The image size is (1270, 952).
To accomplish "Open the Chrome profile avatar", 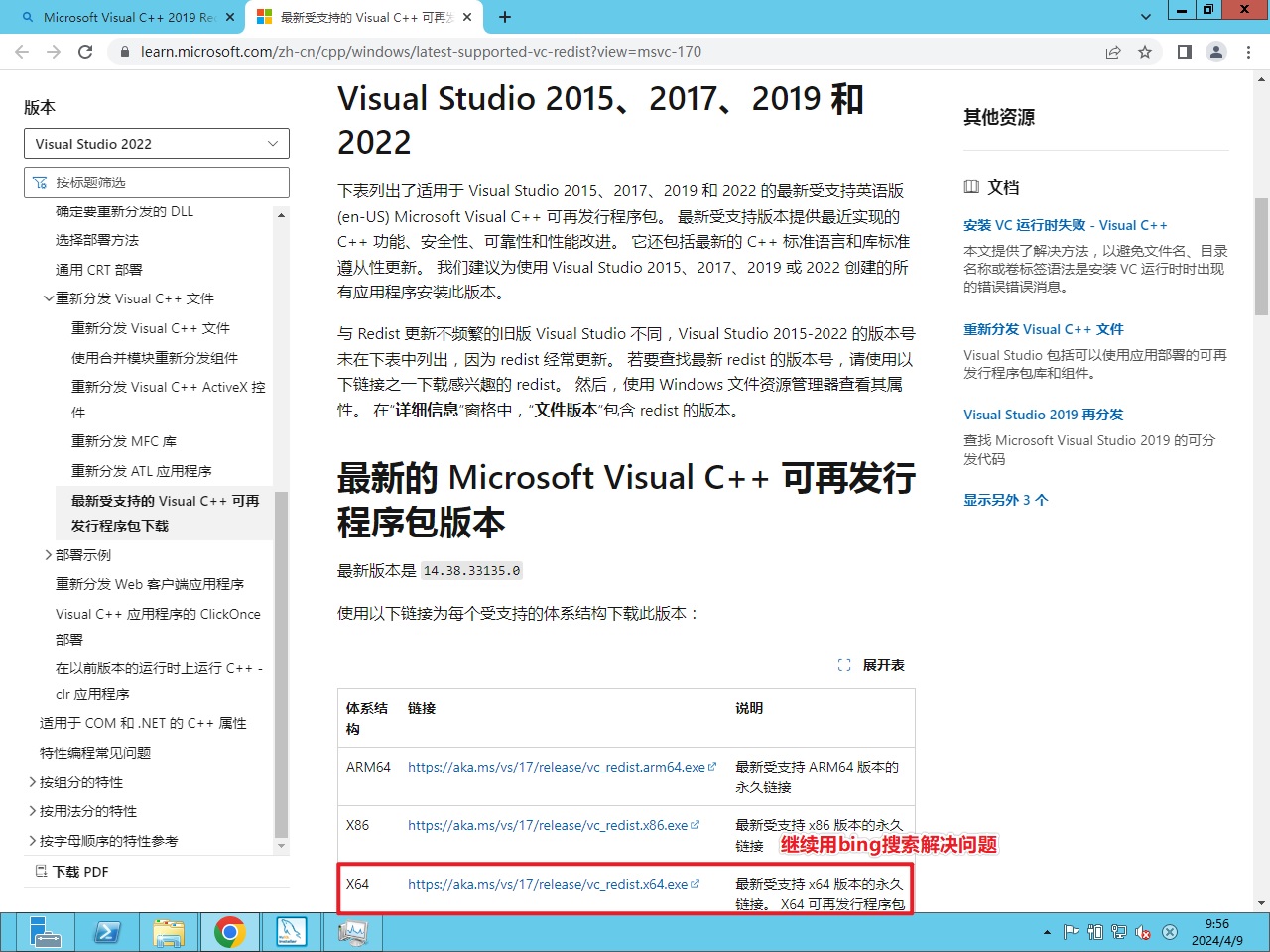I will pyautogui.click(x=1216, y=52).
